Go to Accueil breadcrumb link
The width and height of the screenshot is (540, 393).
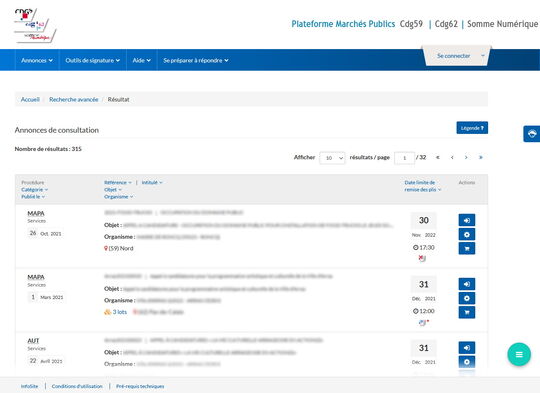(x=30, y=100)
